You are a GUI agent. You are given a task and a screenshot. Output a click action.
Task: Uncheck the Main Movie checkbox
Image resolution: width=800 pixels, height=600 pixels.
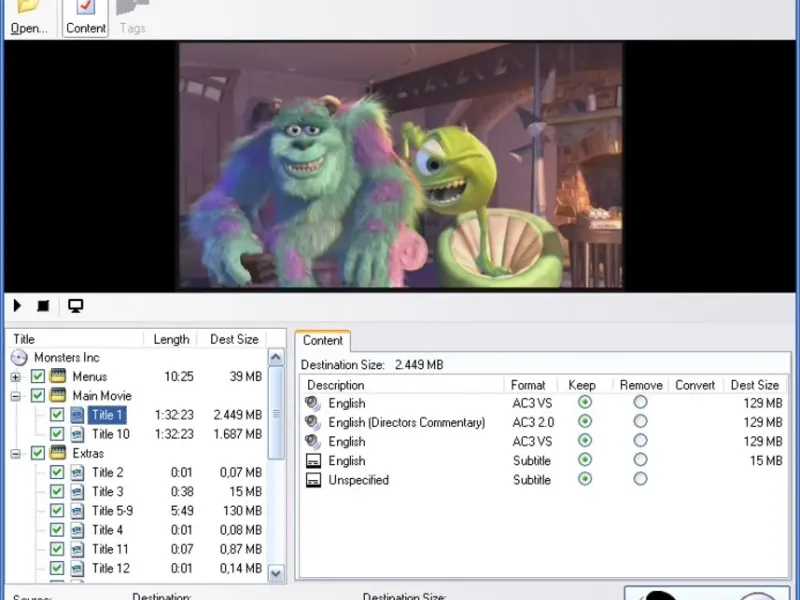[38, 395]
